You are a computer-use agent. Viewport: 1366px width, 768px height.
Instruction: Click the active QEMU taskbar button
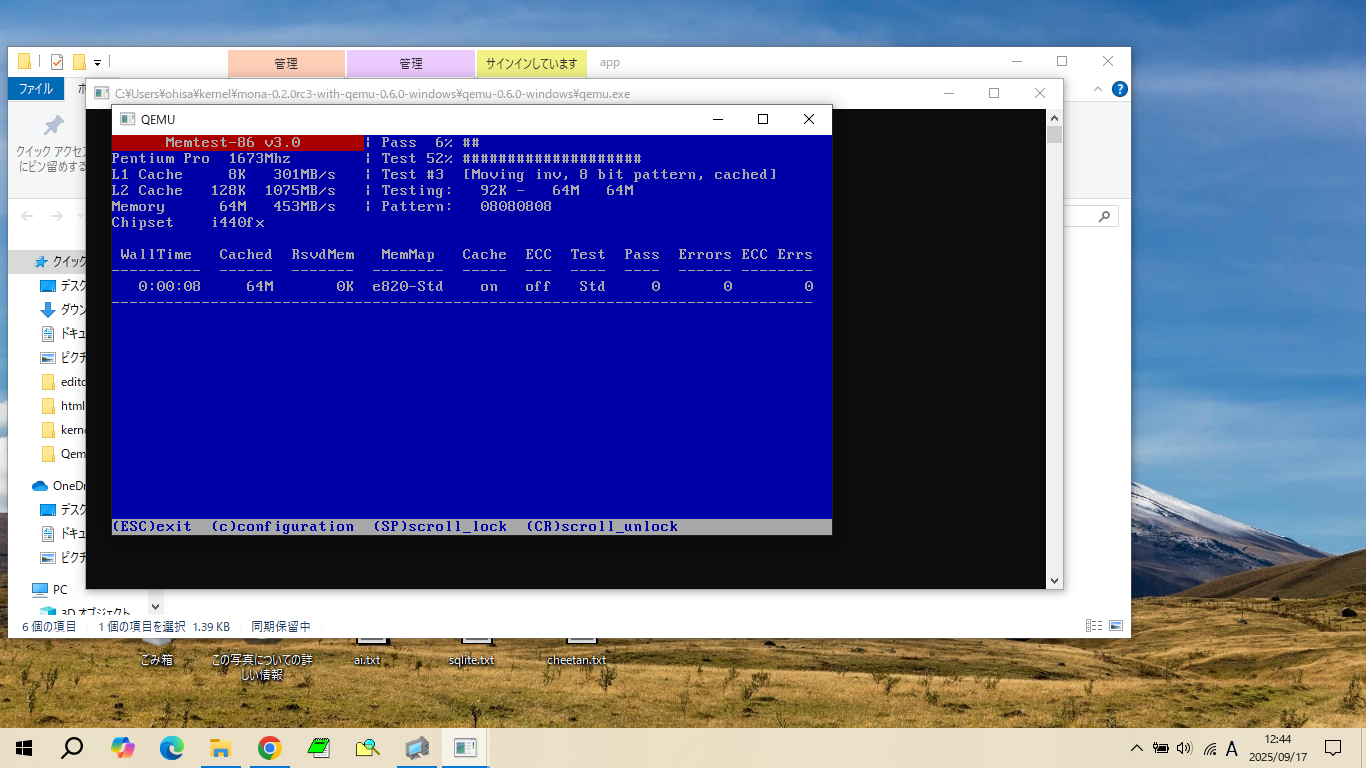pos(466,748)
